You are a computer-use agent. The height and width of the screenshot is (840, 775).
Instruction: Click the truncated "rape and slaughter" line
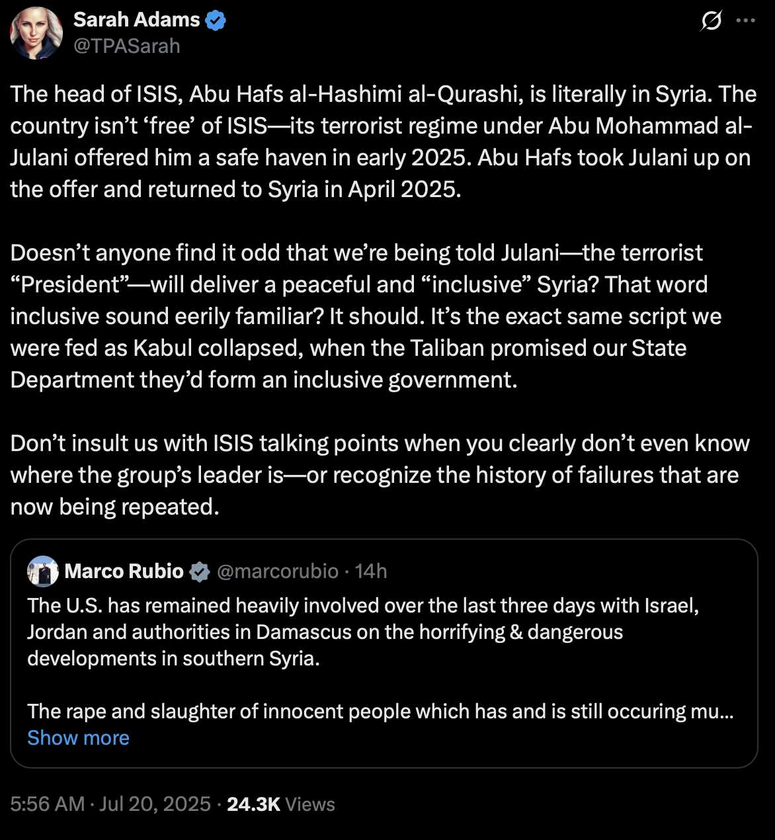click(x=380, y=711)
